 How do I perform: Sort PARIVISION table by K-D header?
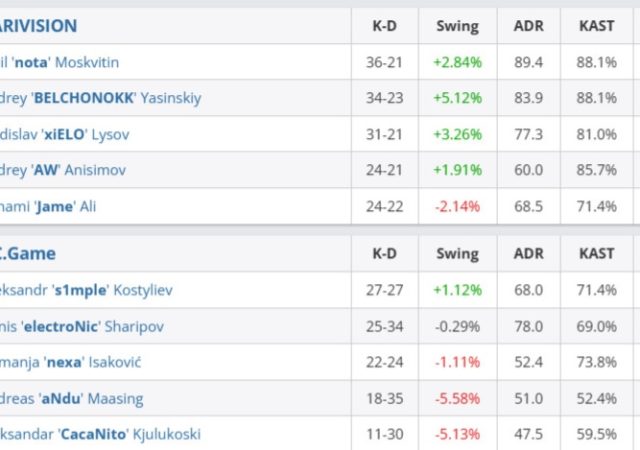click(x=385, y=27)
